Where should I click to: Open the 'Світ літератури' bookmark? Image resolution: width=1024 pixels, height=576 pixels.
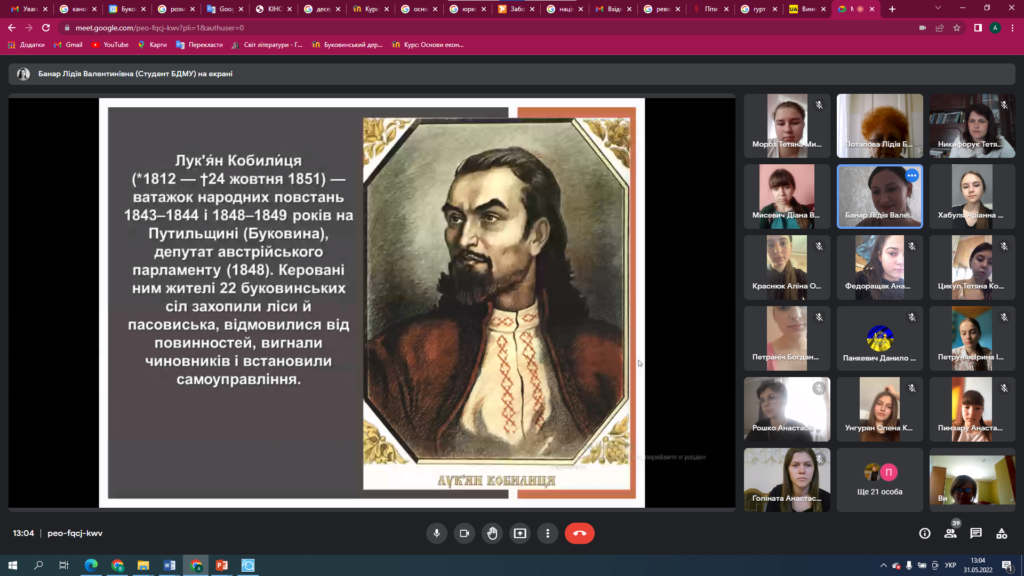pyautogui.click(x=266, y=45)
